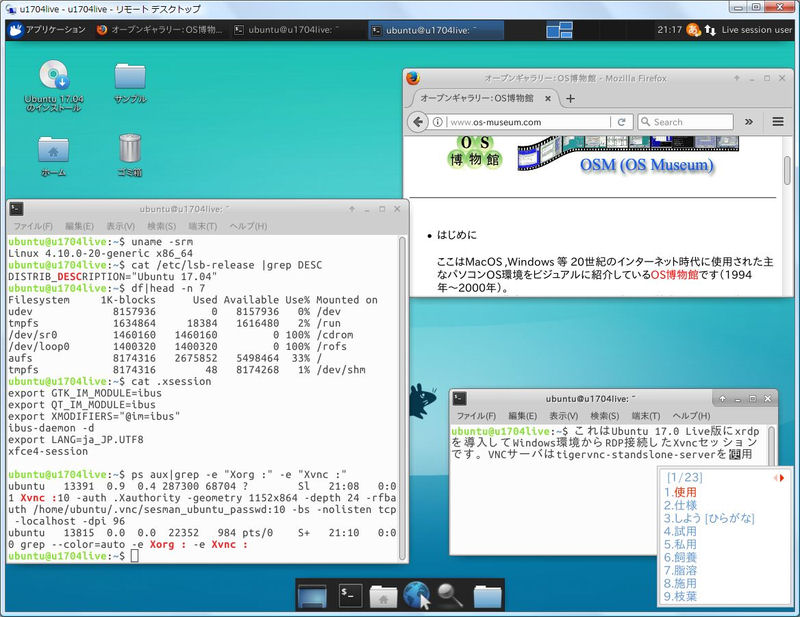Select the Ubuntu 17.04 install desktop icon

click(x=54, y=86)
